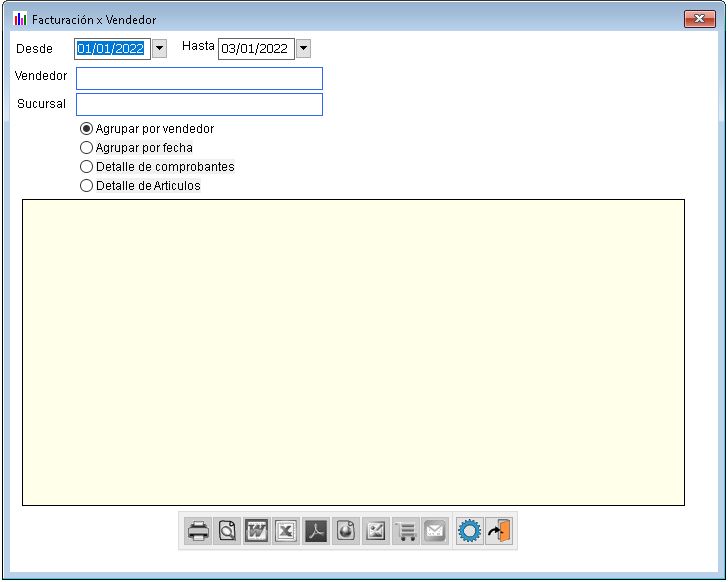Click the printer icon in the toolbar

[198, 531]
